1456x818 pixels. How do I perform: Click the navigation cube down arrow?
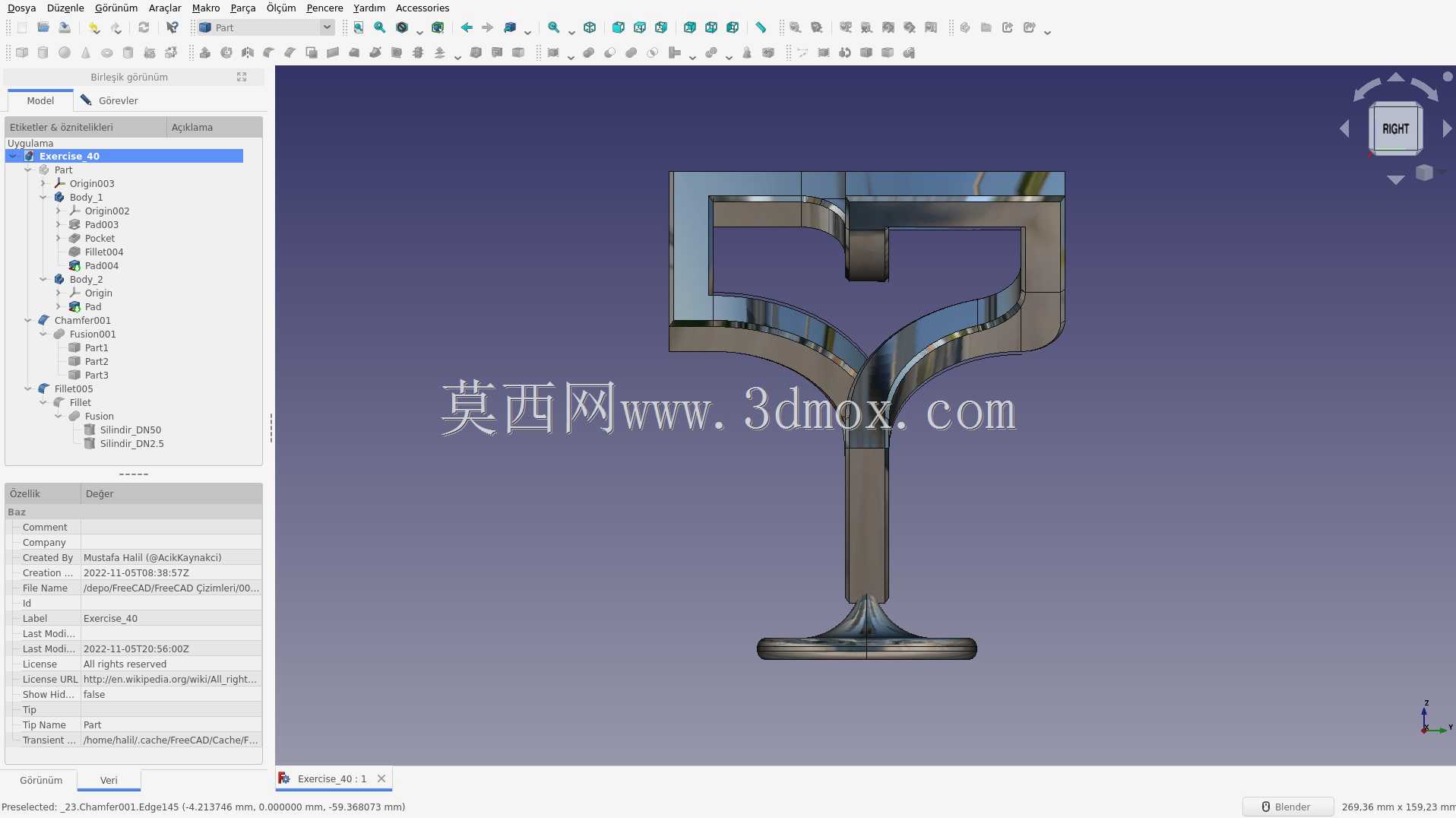point(1396,180)
